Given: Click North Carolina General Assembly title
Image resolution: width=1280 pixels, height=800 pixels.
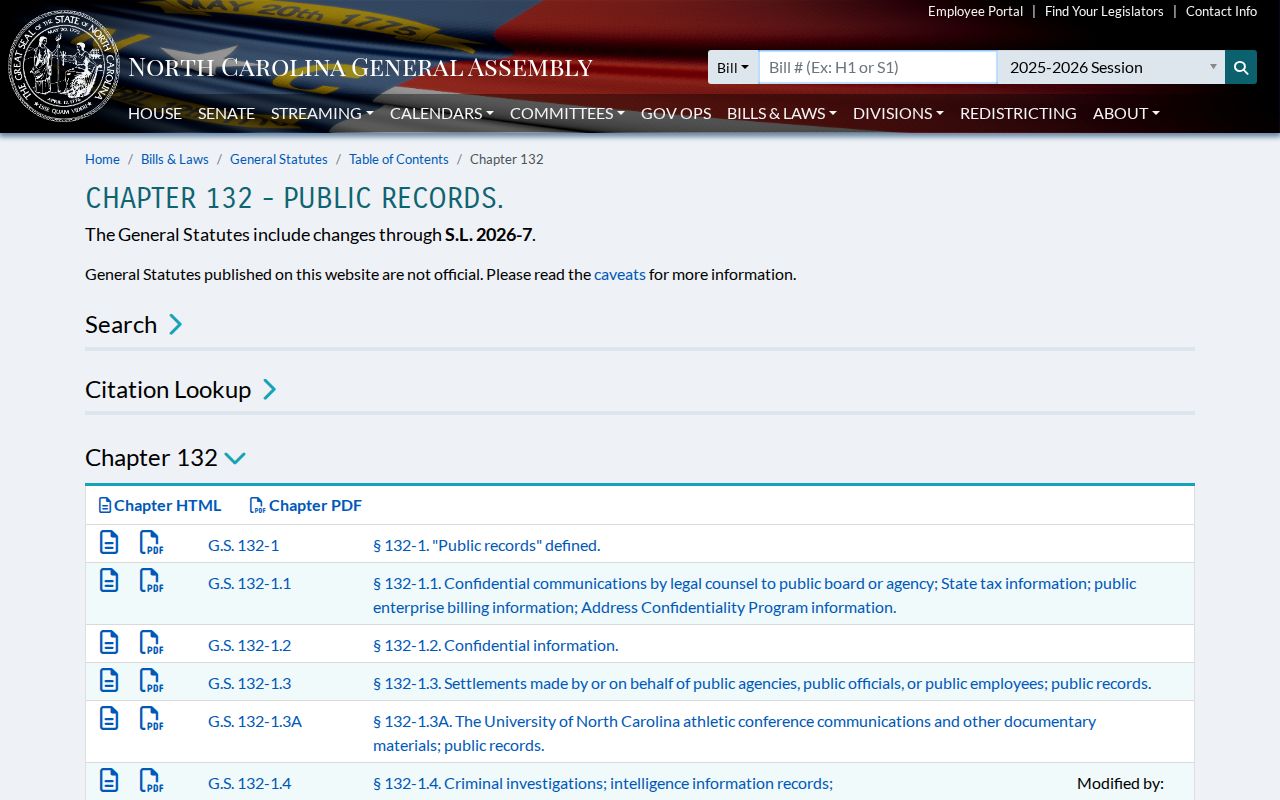Looking at the screenshot, I should pyautogui.click(x=361, y=67).
